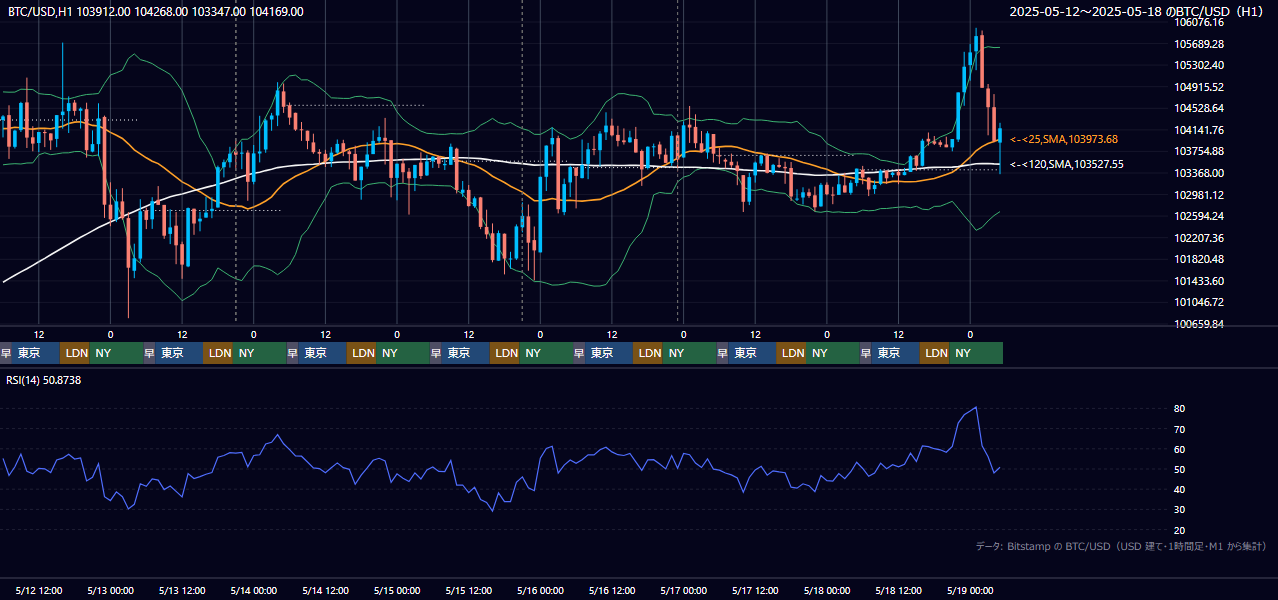Click the 5/17 00:00 time label
This screenshot has width=1278, height=600.
pos(684,590)
